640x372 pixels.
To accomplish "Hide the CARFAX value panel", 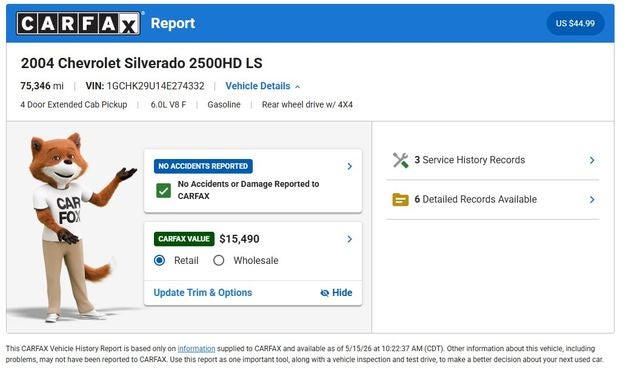I will click(336, 293).
